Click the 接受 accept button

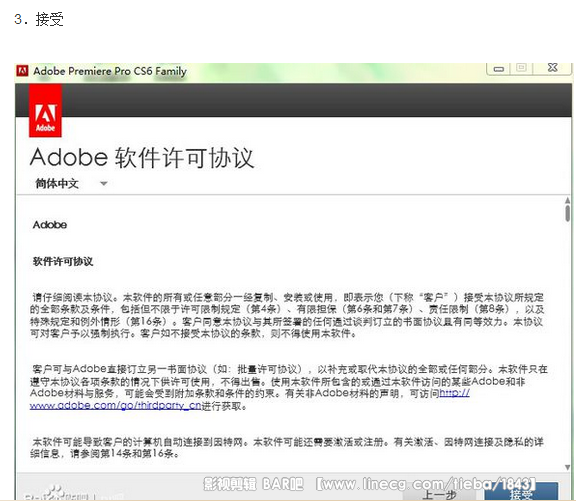pyautogui.click(x=521, y=492)
